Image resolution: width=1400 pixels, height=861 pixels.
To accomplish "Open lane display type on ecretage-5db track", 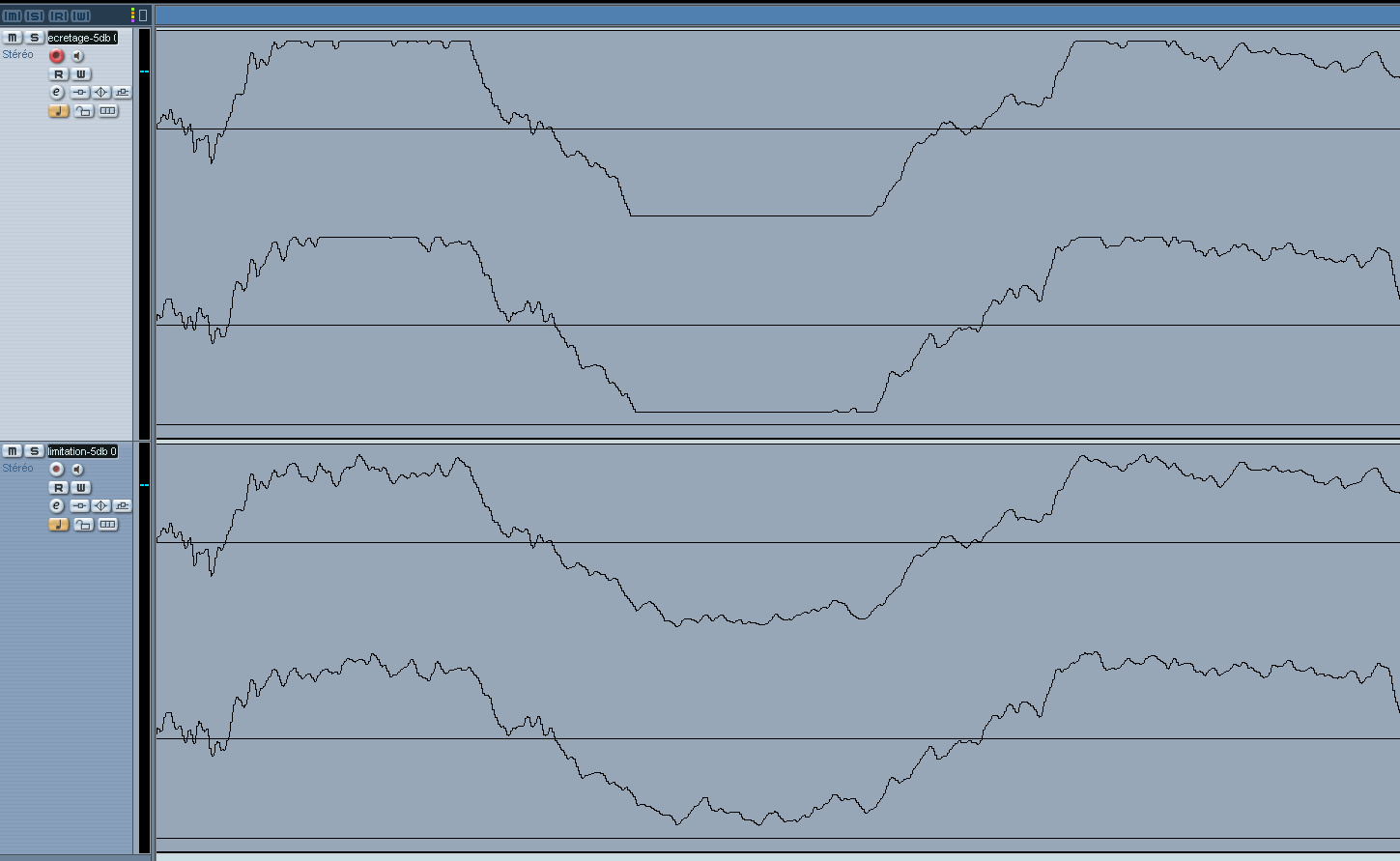I will tap(108, 111).
